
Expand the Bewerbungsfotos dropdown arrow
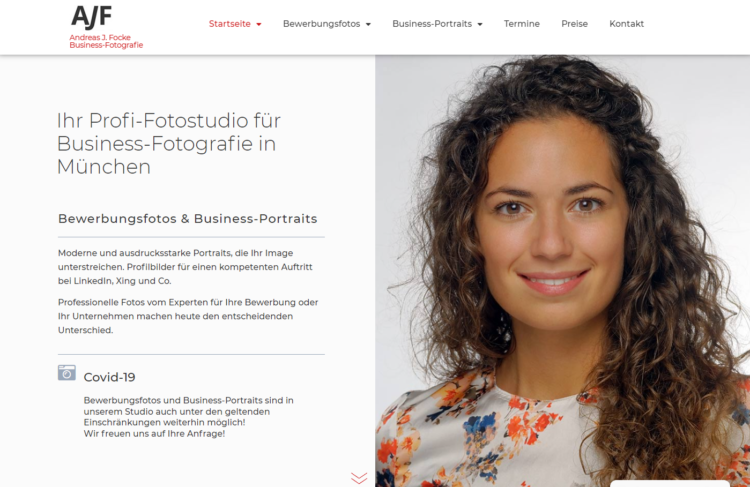click(x=368, y=24)
